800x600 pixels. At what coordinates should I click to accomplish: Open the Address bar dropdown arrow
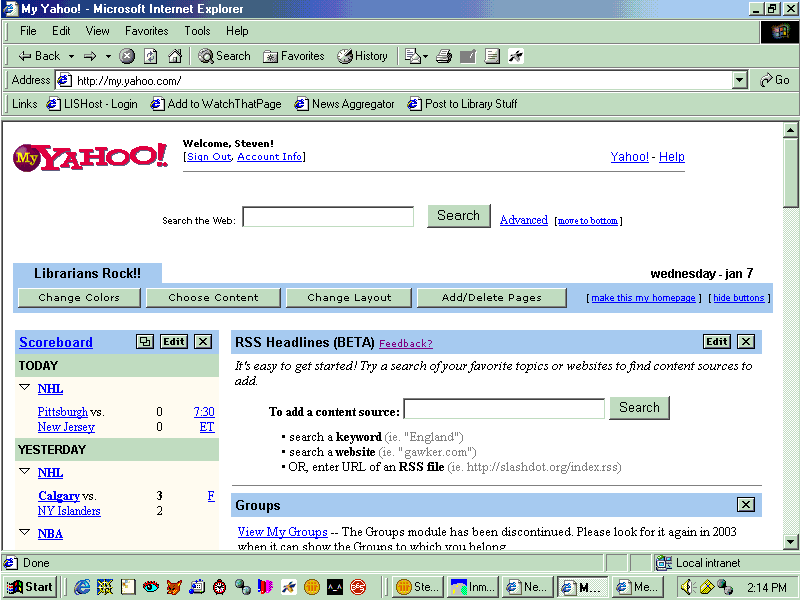pos(740,80)
